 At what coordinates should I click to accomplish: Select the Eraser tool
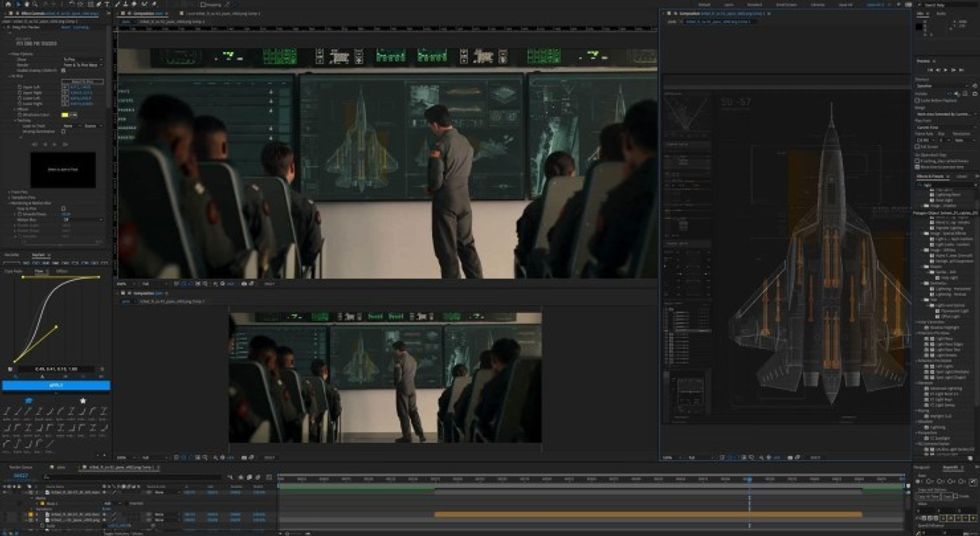coord(134,4)
